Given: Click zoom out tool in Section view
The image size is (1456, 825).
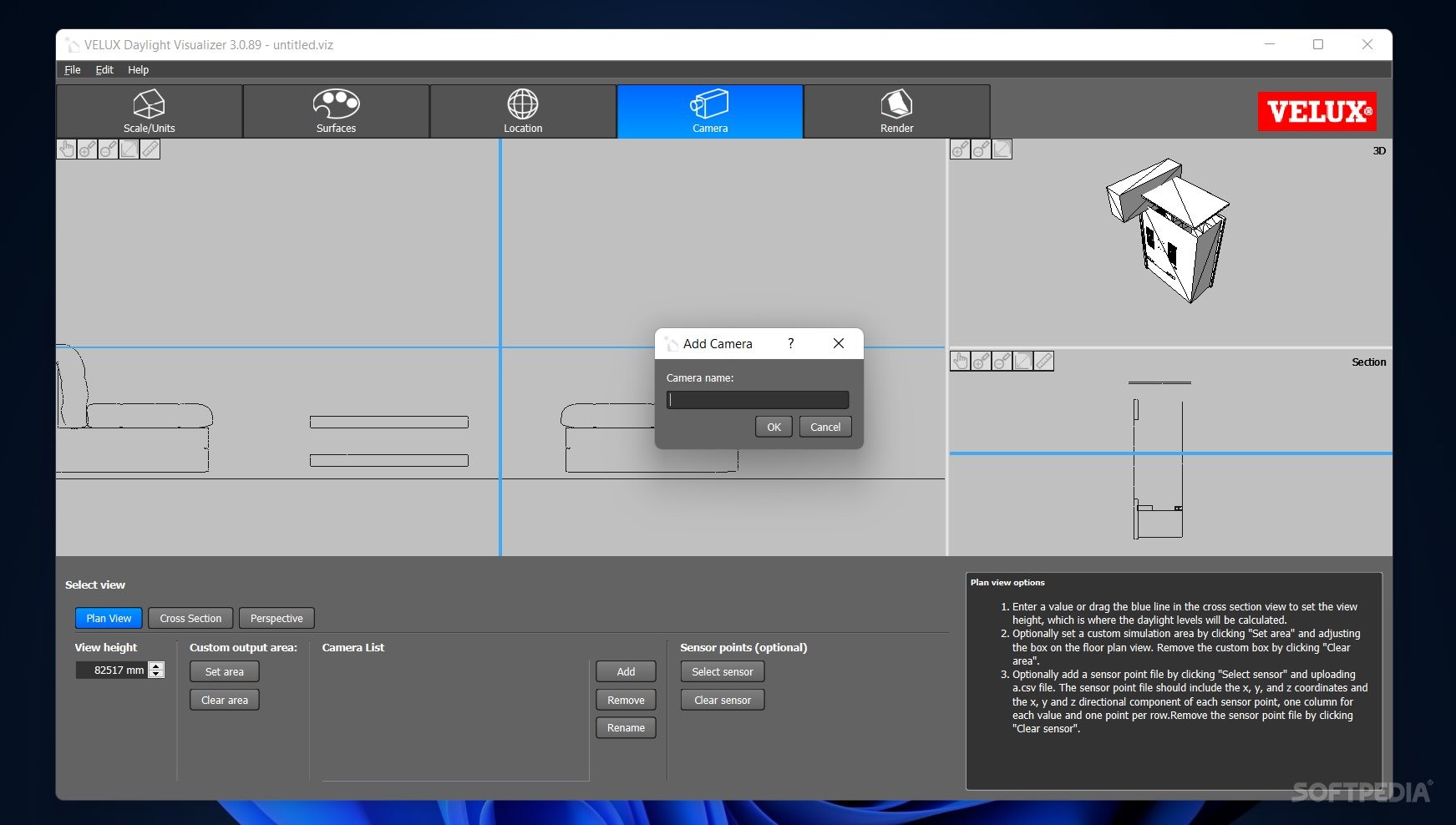Looking at the screenshot, I should tap(1002, 361).
